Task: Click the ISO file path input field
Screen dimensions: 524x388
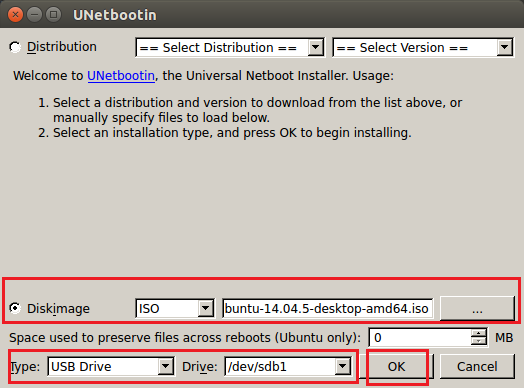Action: 328,308
